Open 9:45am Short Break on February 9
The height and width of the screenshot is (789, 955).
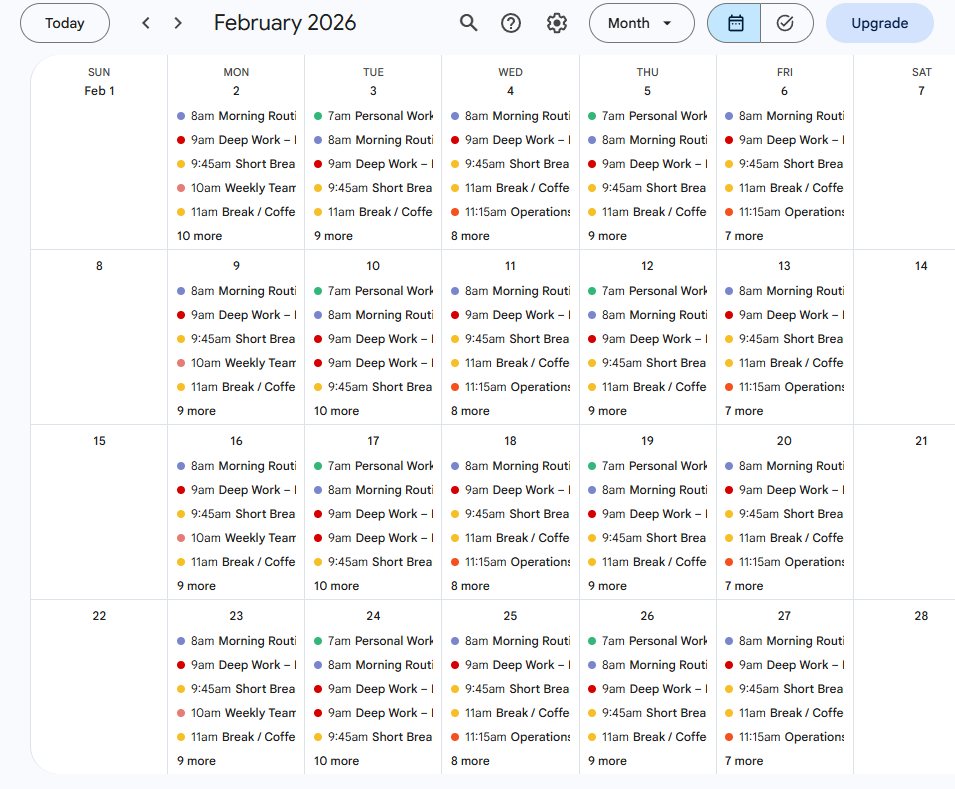pyautogui.click(x=236, y=339)
